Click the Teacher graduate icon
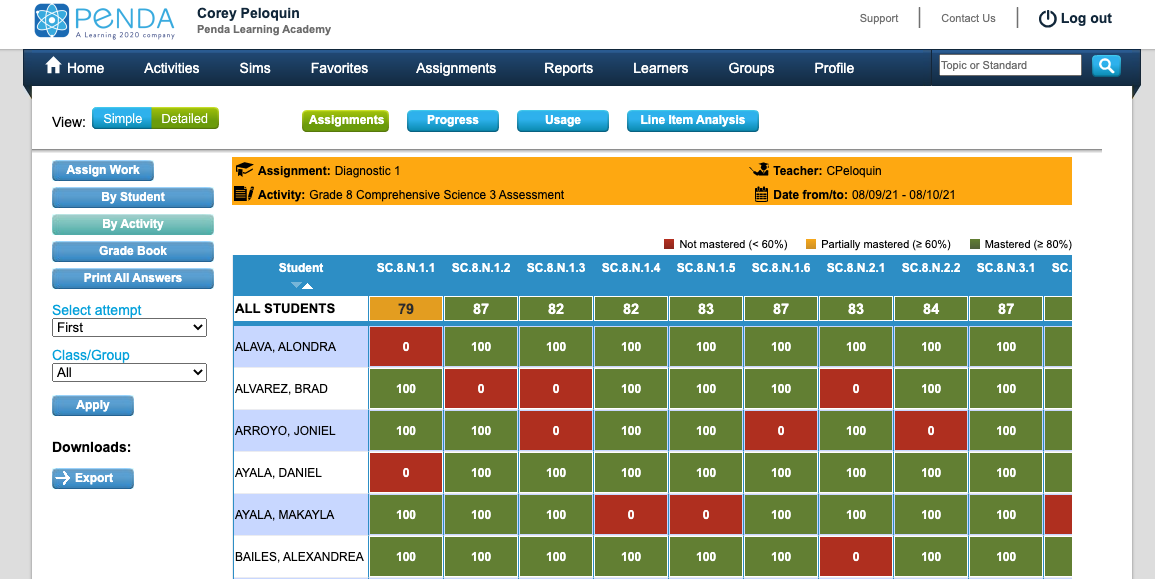The height and width of the screenshot is (579, 1155). pos(759,169)
